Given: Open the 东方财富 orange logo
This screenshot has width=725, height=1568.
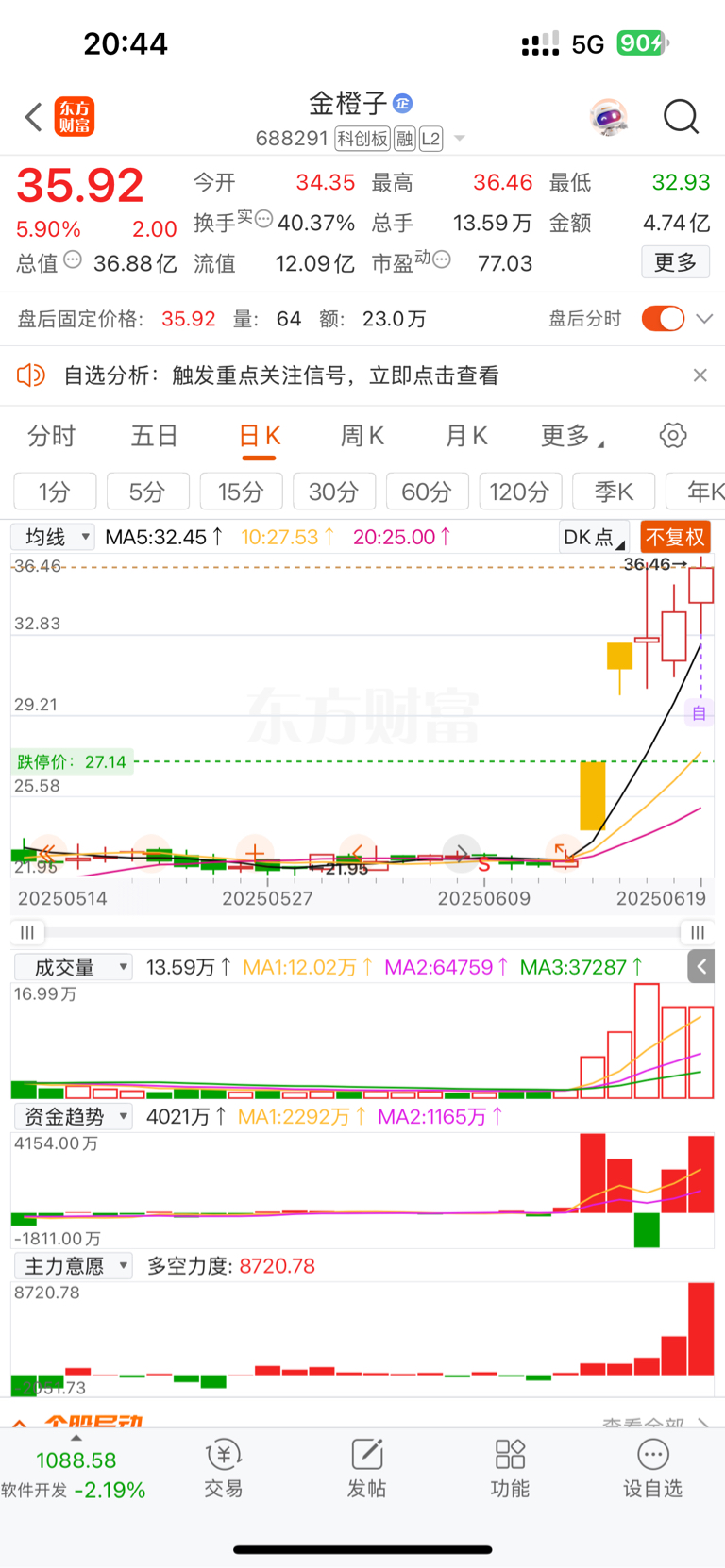Looking at the screenshot, I should click(75, 117).
